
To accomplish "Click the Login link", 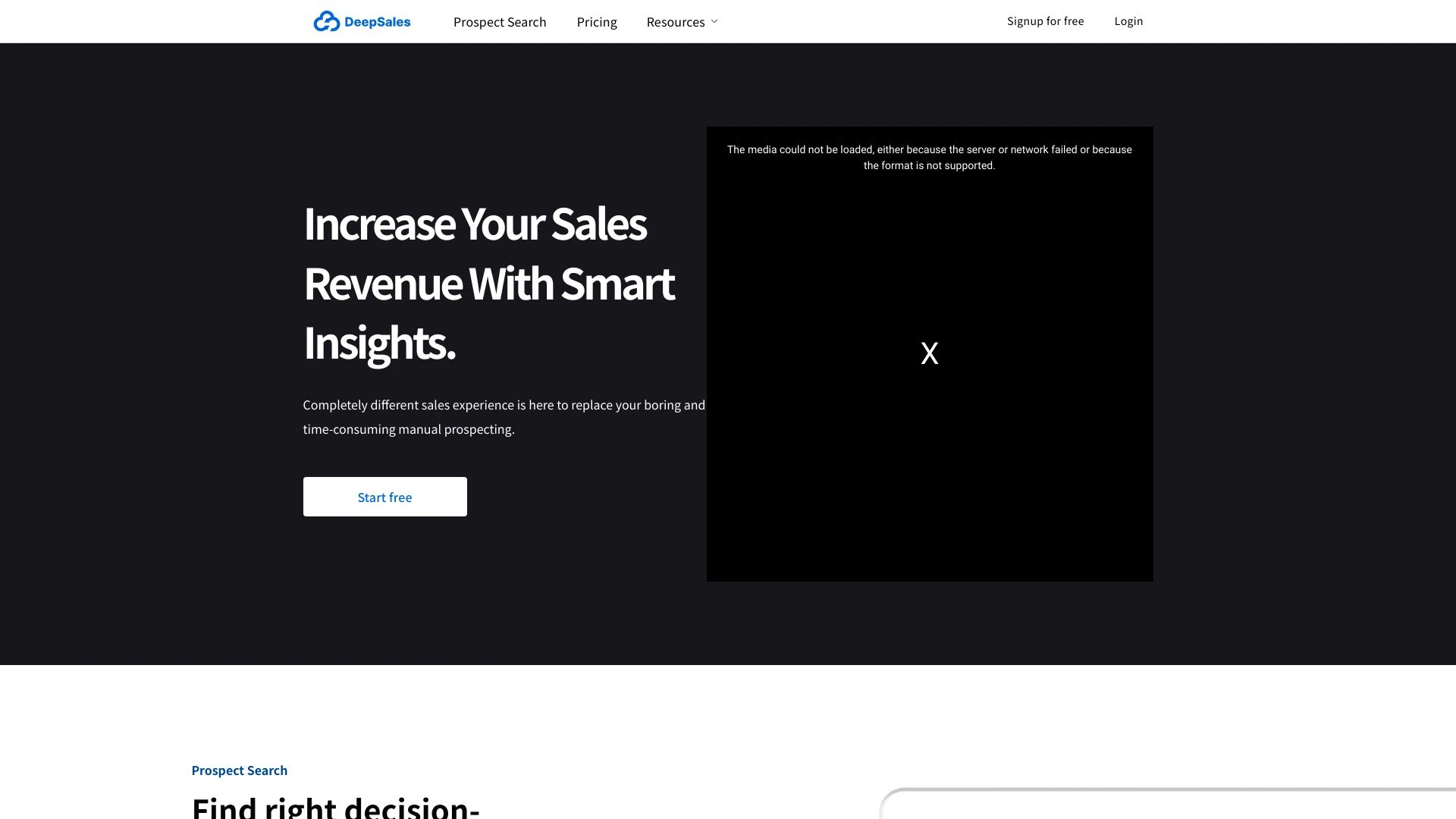I will [1128, 20].
